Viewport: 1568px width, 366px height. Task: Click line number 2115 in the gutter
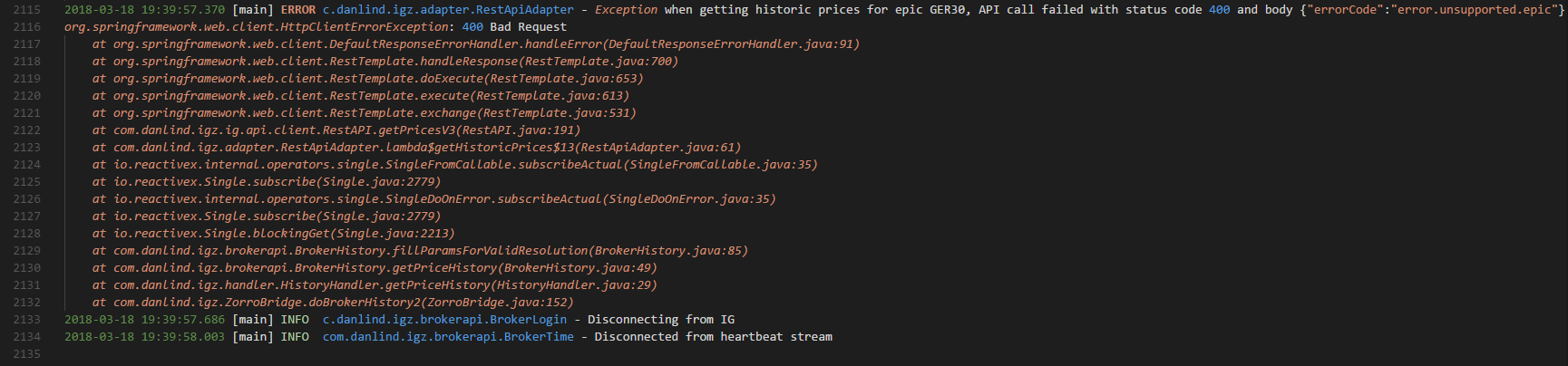(x=27, y=9)
